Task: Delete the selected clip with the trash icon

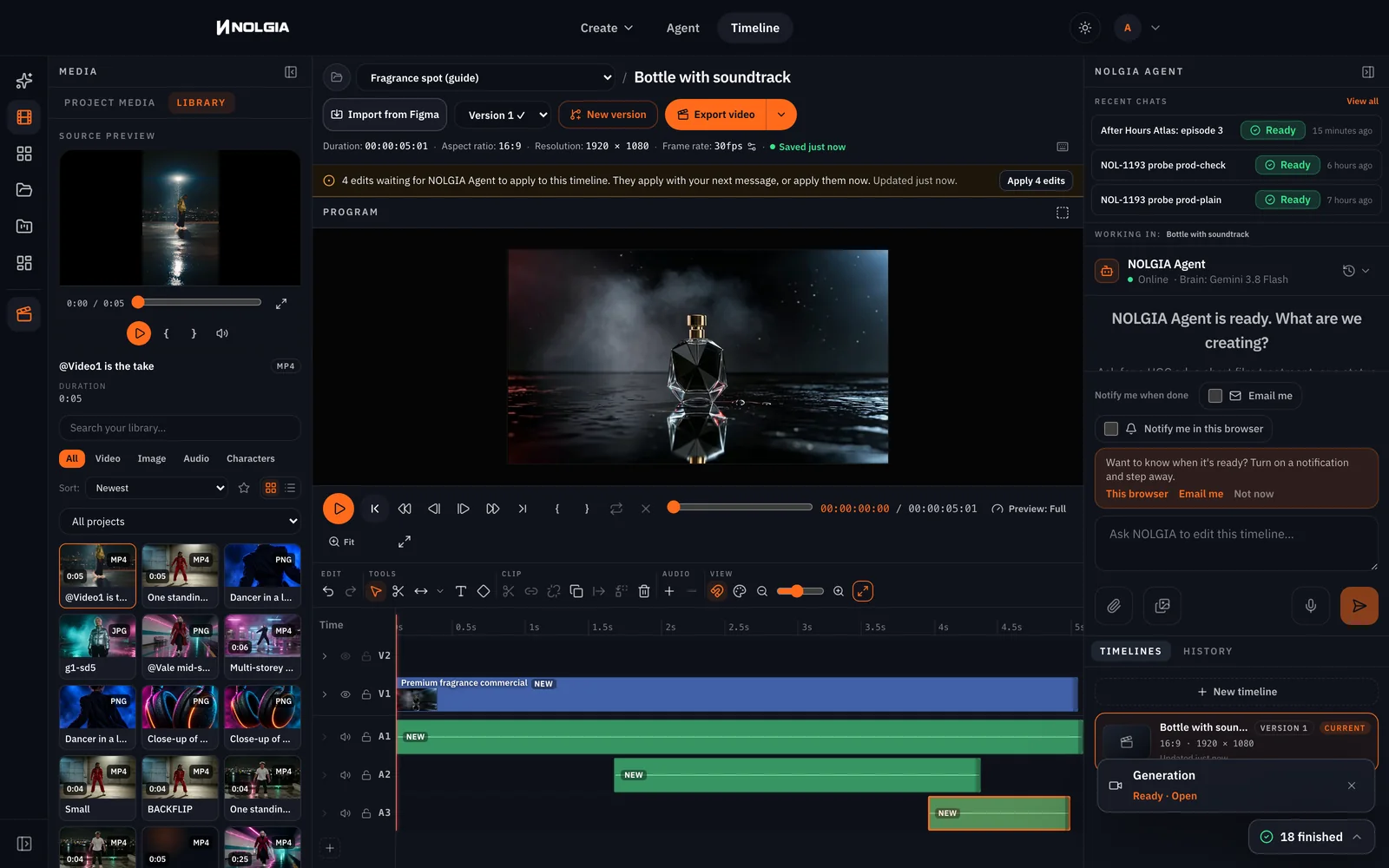Action: 644,591
